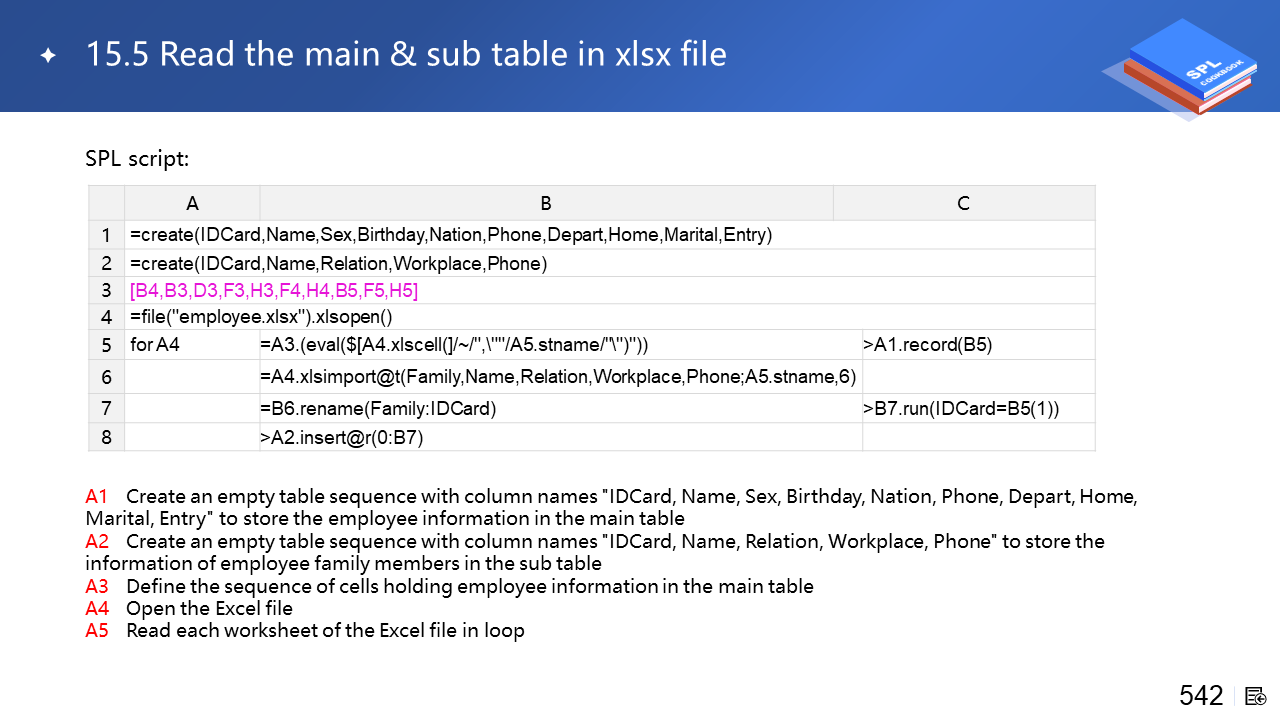The width and height of the screenshot is (1280, 720).
Task: Click the magenta cell sequence in row 3
Action: [x=274, y=291]
